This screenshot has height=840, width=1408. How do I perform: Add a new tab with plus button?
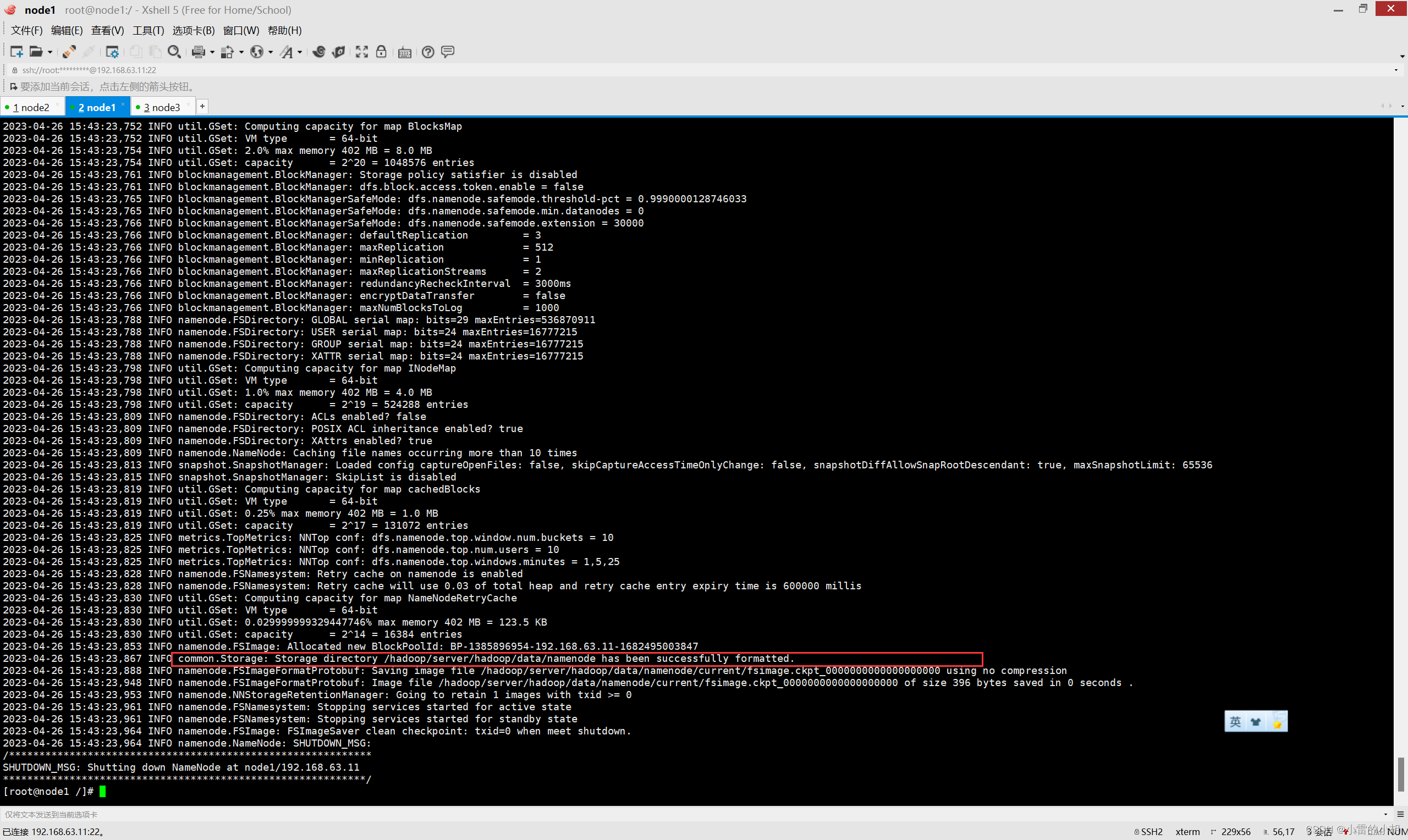[x=202, y=107]
